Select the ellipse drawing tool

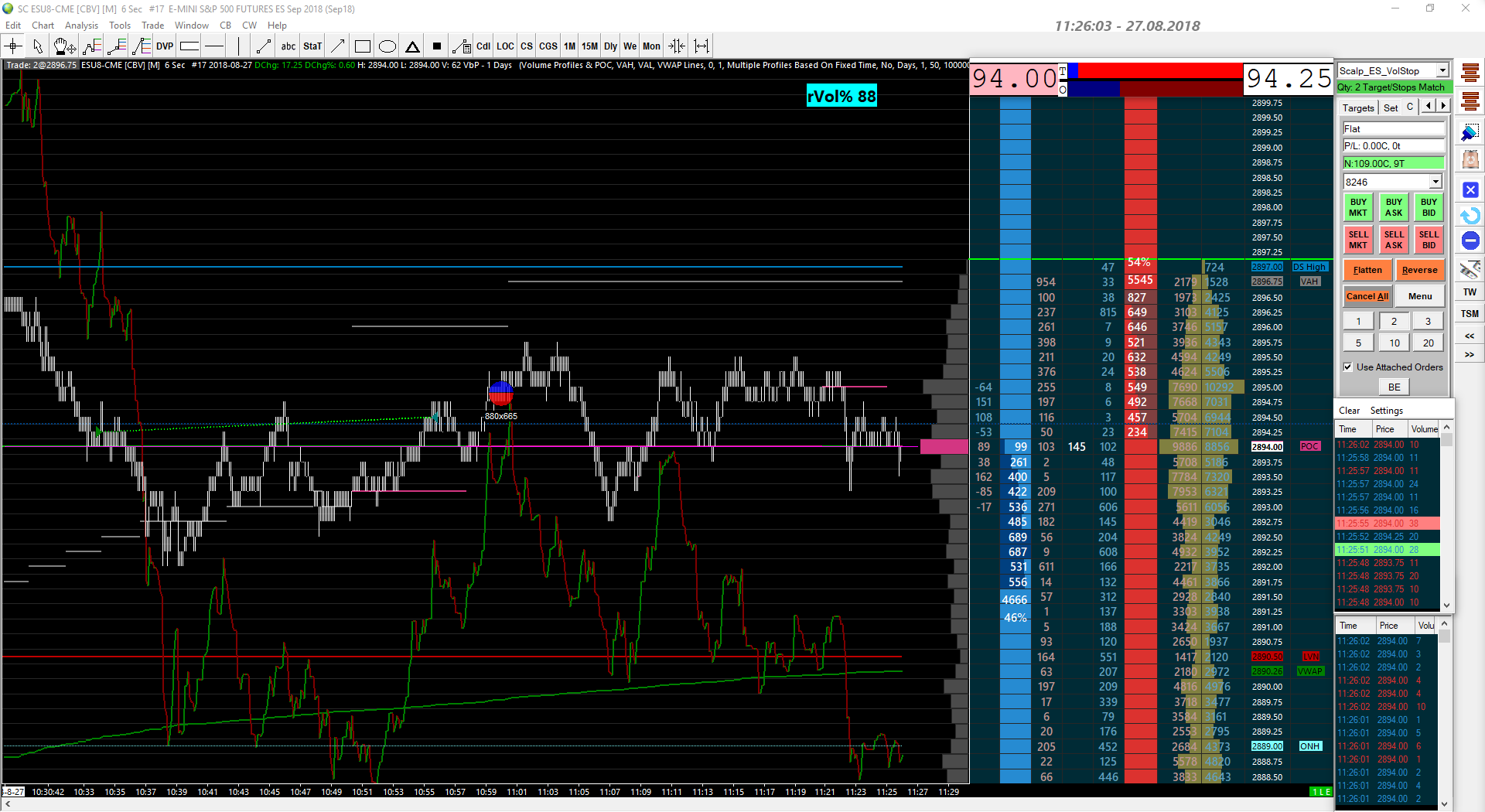387,46
